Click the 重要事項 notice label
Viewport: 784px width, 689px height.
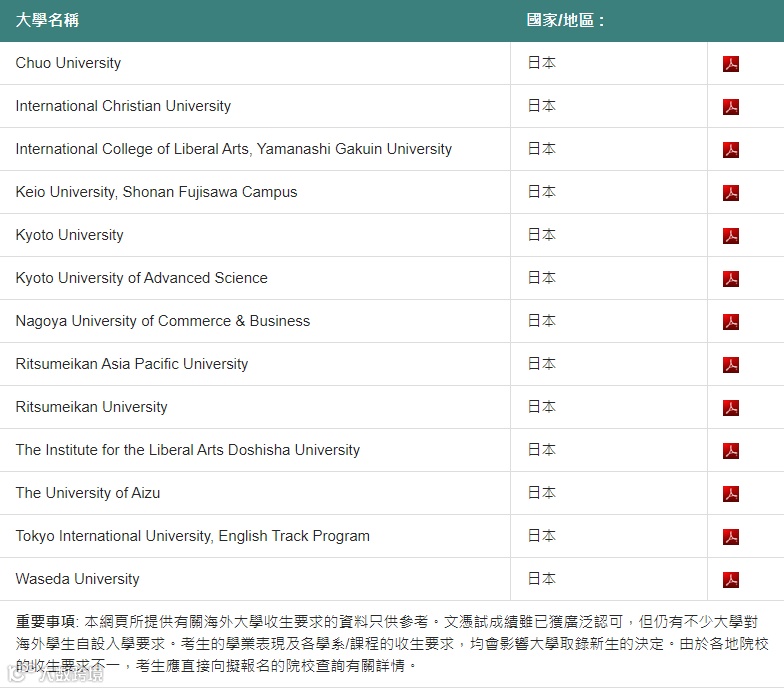click(46, 622)
